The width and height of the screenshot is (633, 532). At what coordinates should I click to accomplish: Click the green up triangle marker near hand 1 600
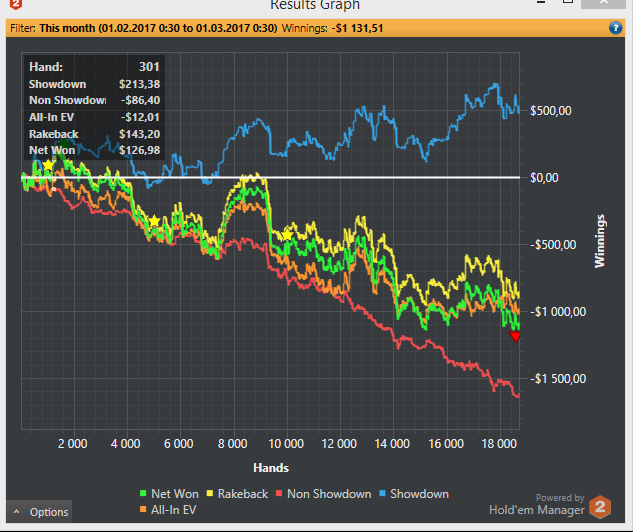[x=65, y=143]
